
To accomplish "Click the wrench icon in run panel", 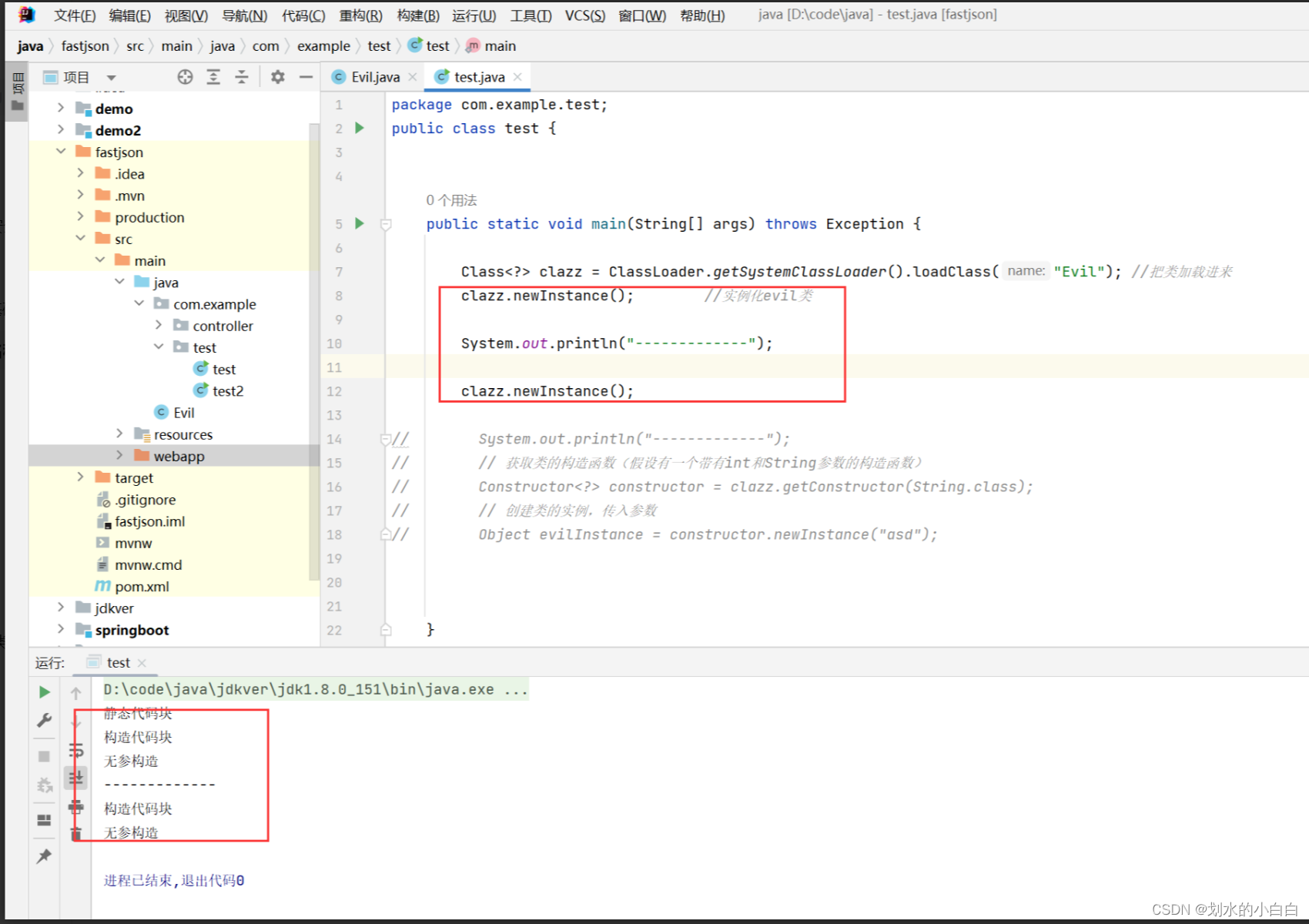I will [x=45, y=721].
